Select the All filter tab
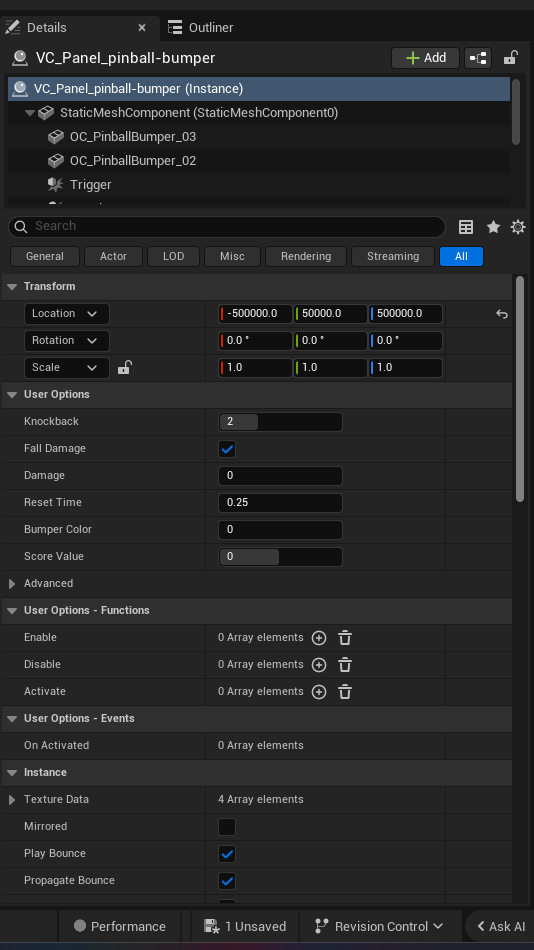Screen dimensions: 534x950 (461, 256)
